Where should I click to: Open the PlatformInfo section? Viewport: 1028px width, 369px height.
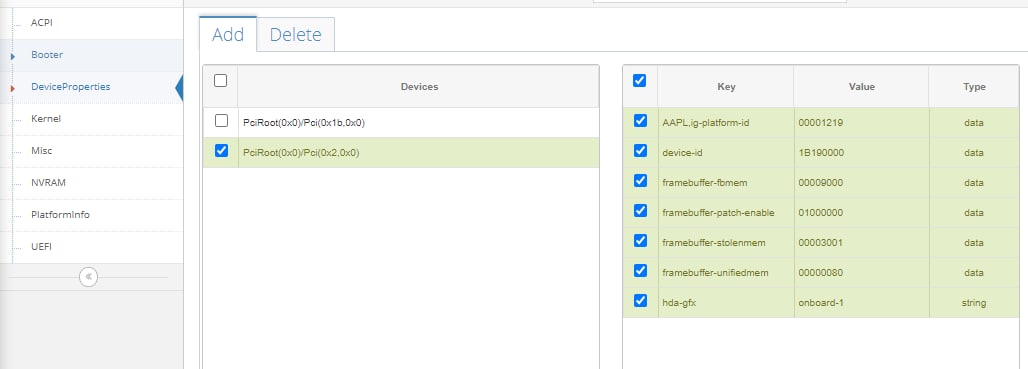[x=60, y=215]
